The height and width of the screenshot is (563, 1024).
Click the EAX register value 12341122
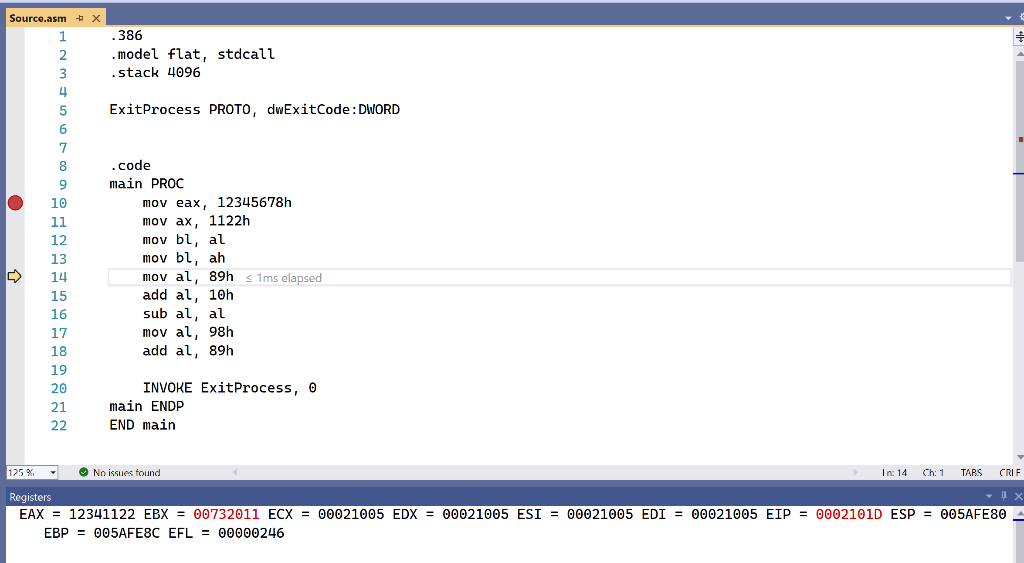pos(102,515)
